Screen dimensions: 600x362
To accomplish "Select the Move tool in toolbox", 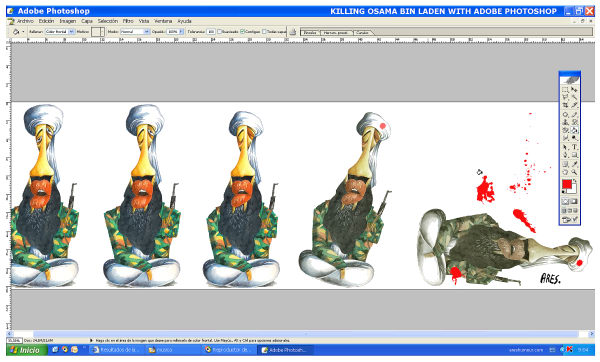I will coord(574,90).
